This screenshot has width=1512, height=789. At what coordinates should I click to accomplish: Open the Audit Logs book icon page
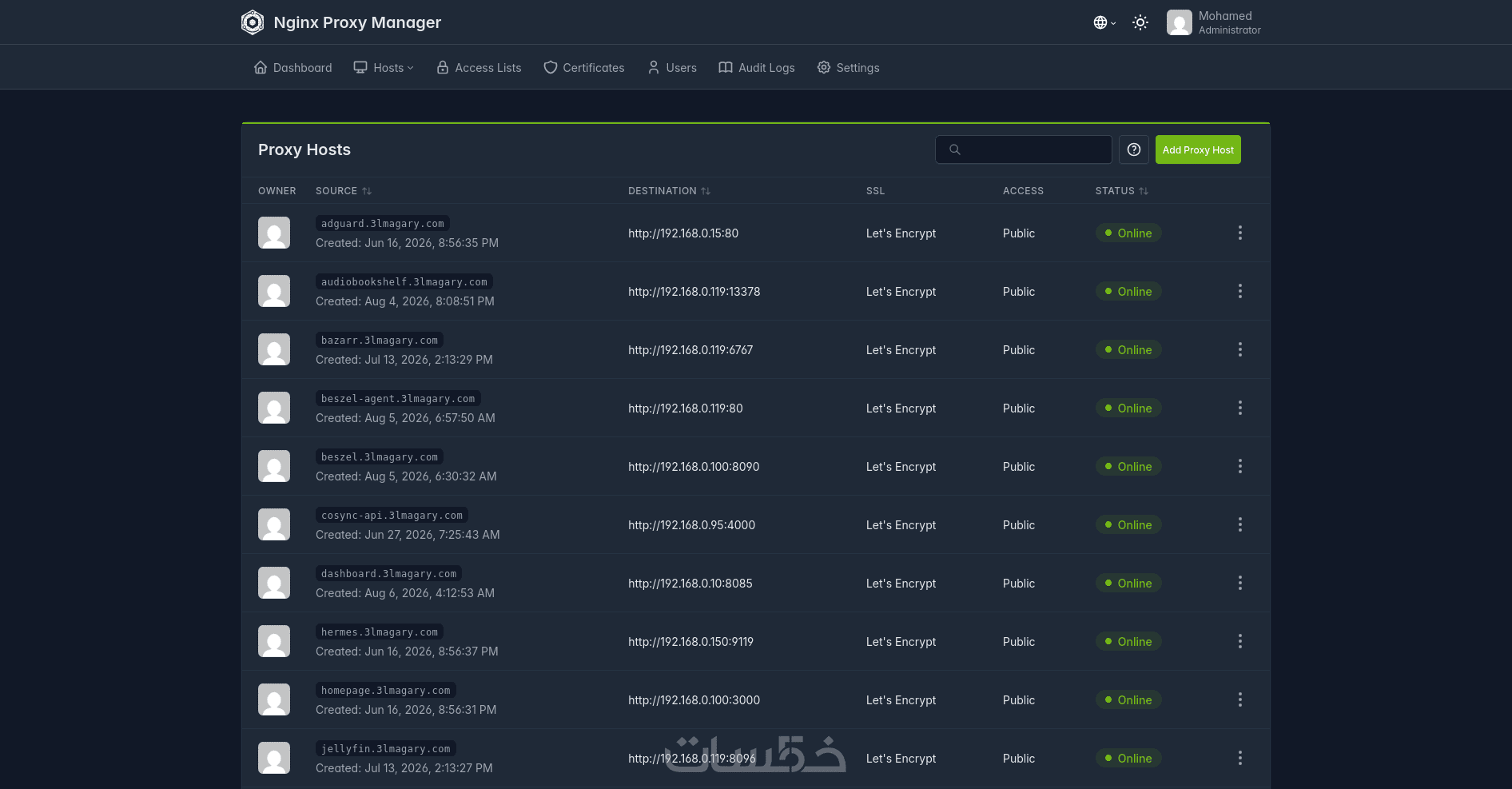(726, 67)
